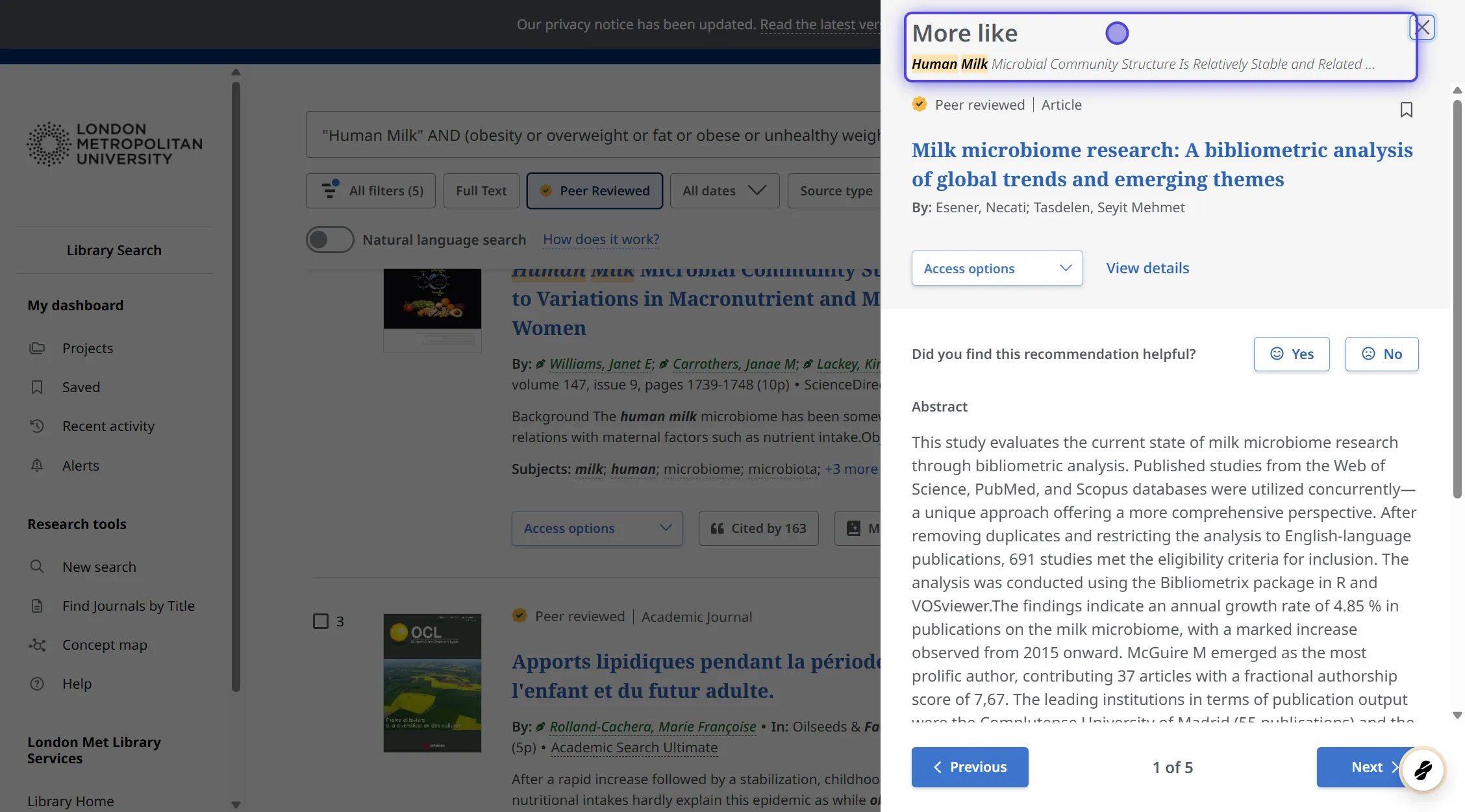Start a New search
Screen dimensions: 1465x812
[99, 567]
